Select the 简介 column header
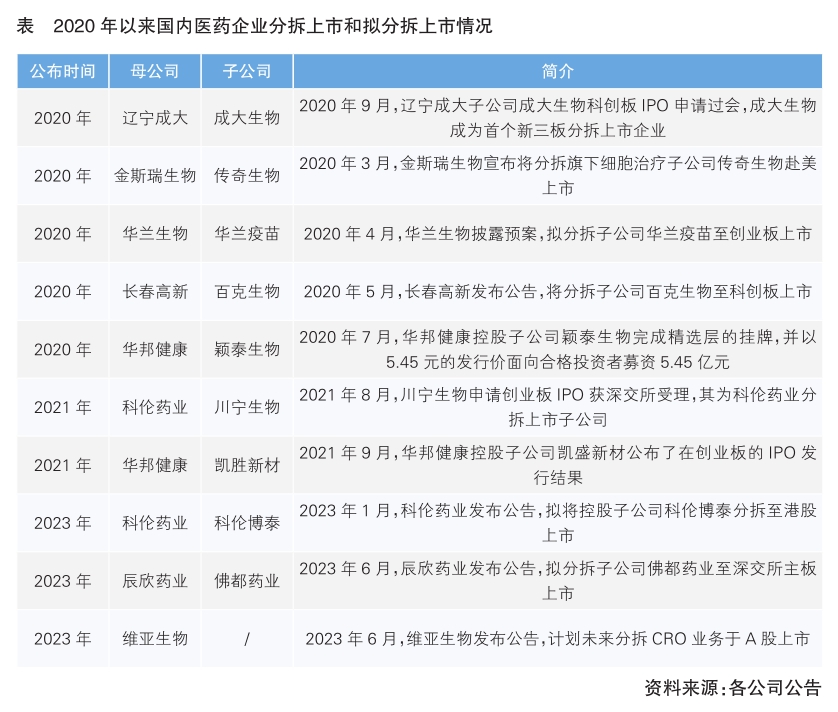838x712 pixels. coord(557,71)
